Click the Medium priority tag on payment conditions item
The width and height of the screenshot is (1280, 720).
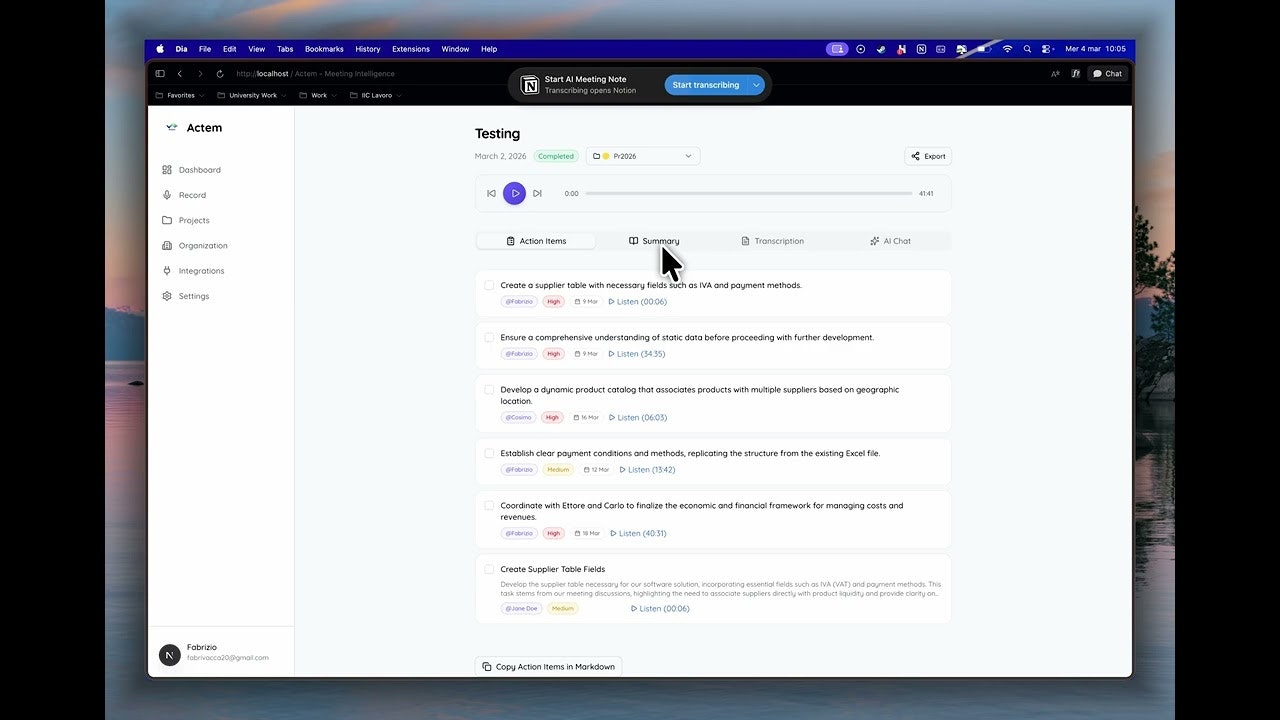[x=558, y=469]
